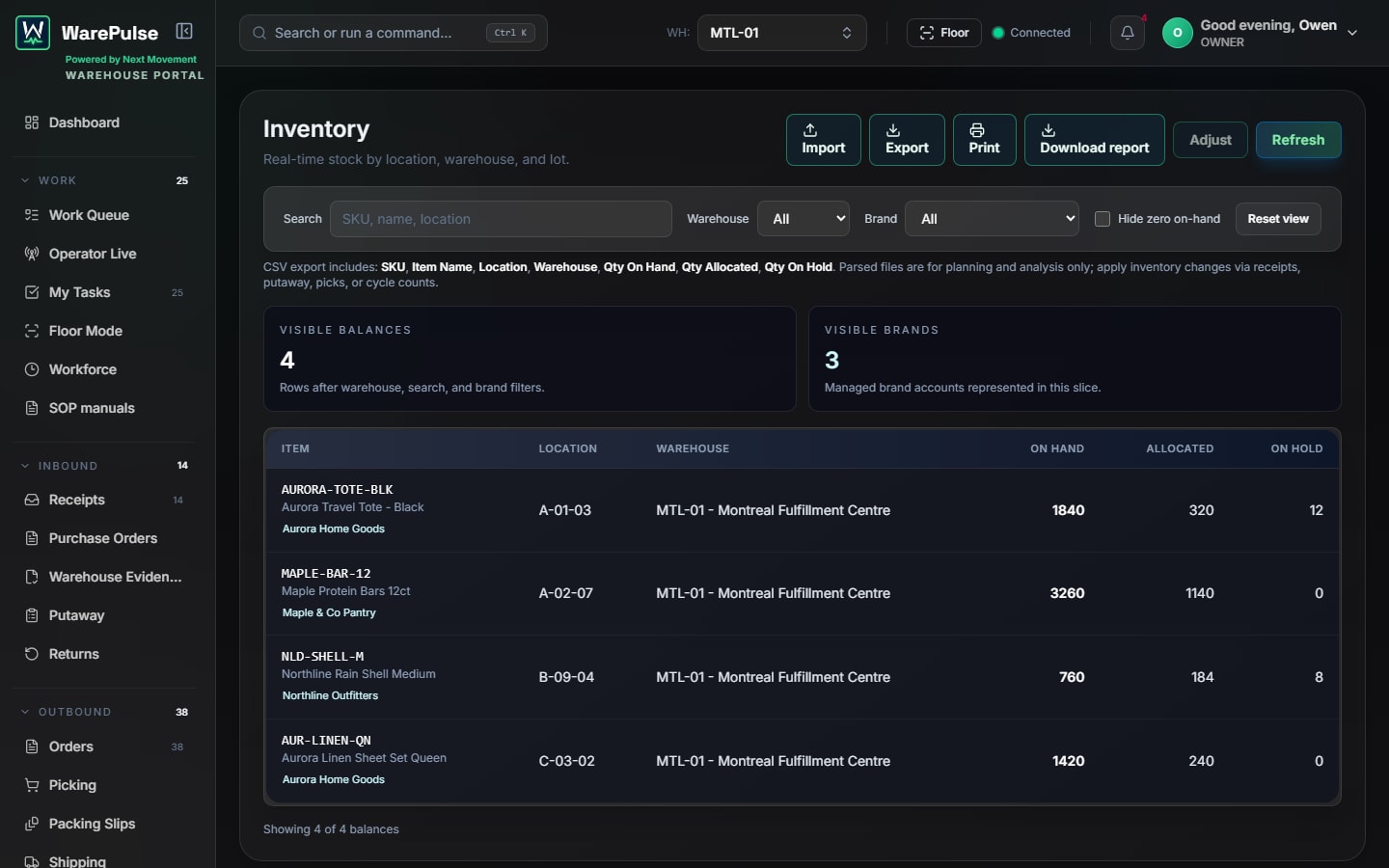Click the Packing Slips icon
The height and width of the screenshot is (868, 1389).
(32, 824)
